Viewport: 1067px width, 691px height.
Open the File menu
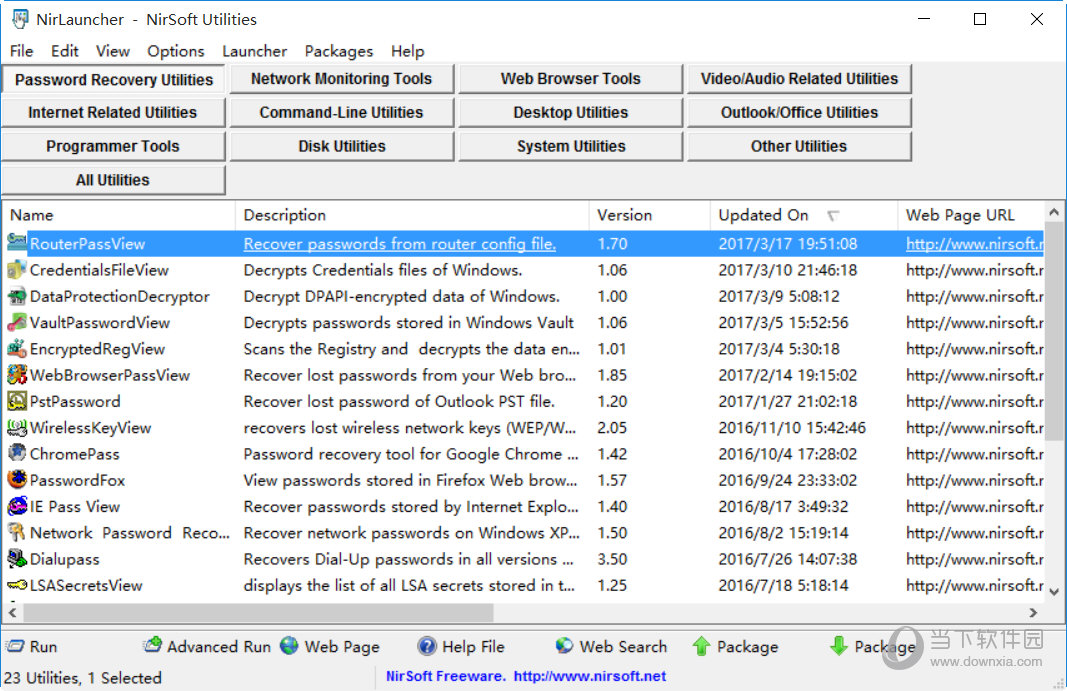pyautogui.click(x=21, y=51)
